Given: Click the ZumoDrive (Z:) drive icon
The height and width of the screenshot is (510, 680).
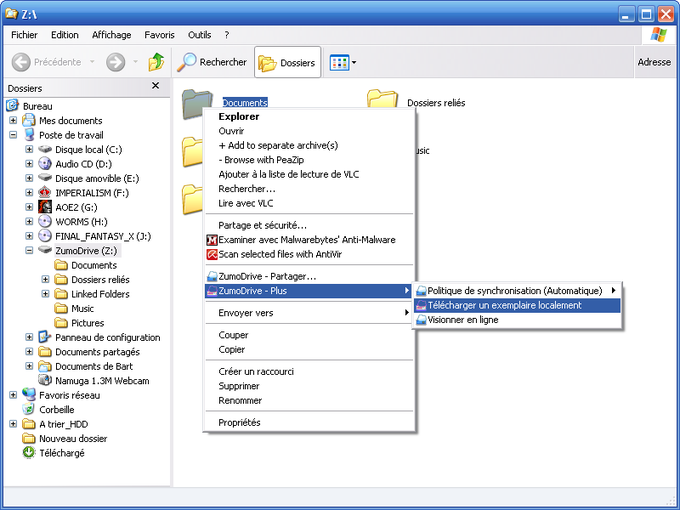Looking at the screenshot, I should (45, 250).
